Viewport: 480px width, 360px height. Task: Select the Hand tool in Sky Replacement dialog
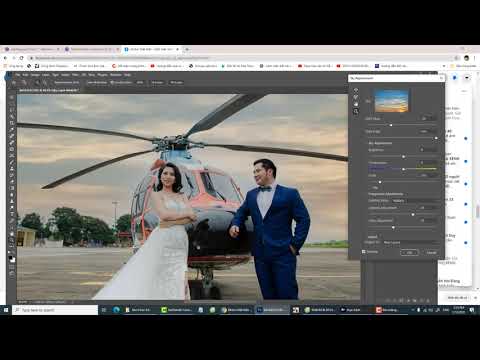click(356, 104)
